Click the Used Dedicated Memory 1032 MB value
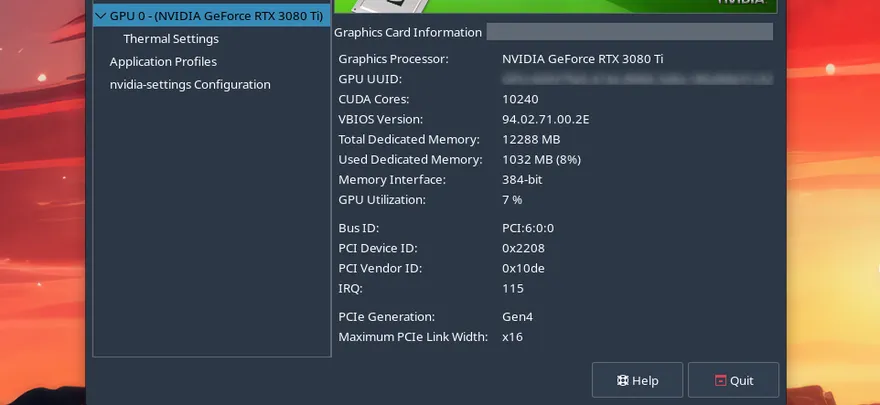The width and height of the screenshot is (880, 405). (541, 159)
